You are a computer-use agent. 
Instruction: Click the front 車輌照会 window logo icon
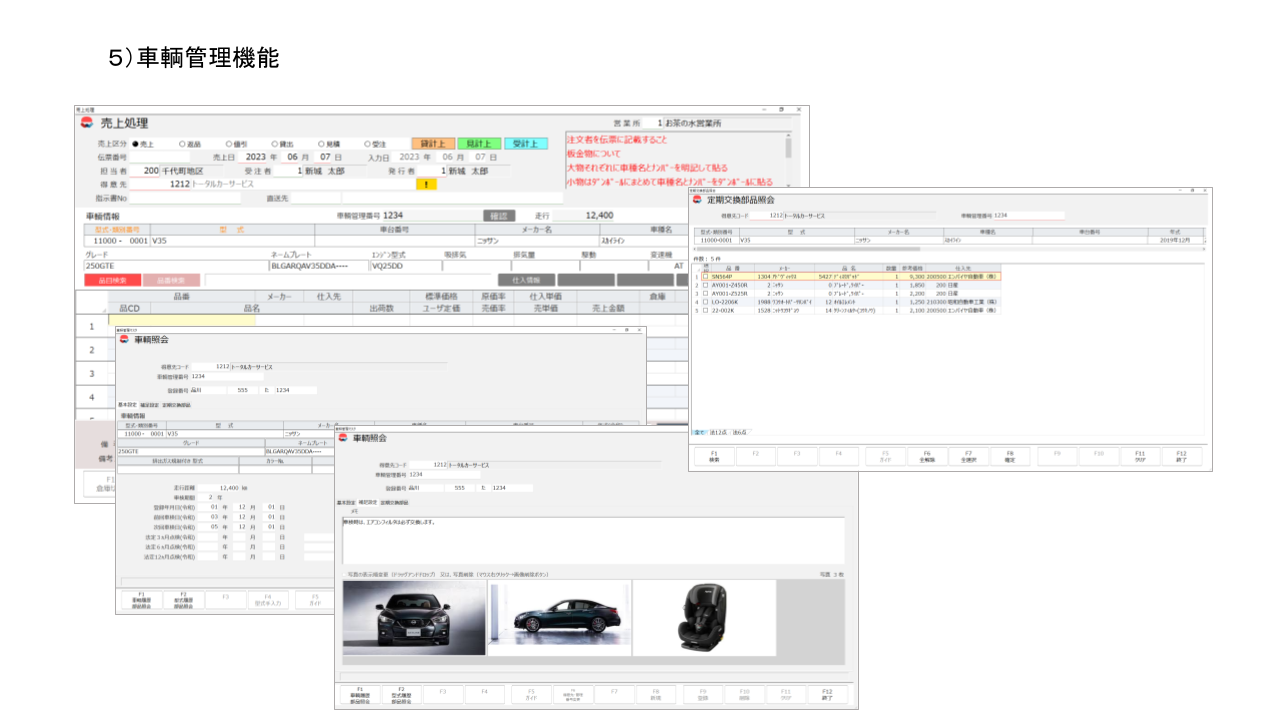point(342,438)
